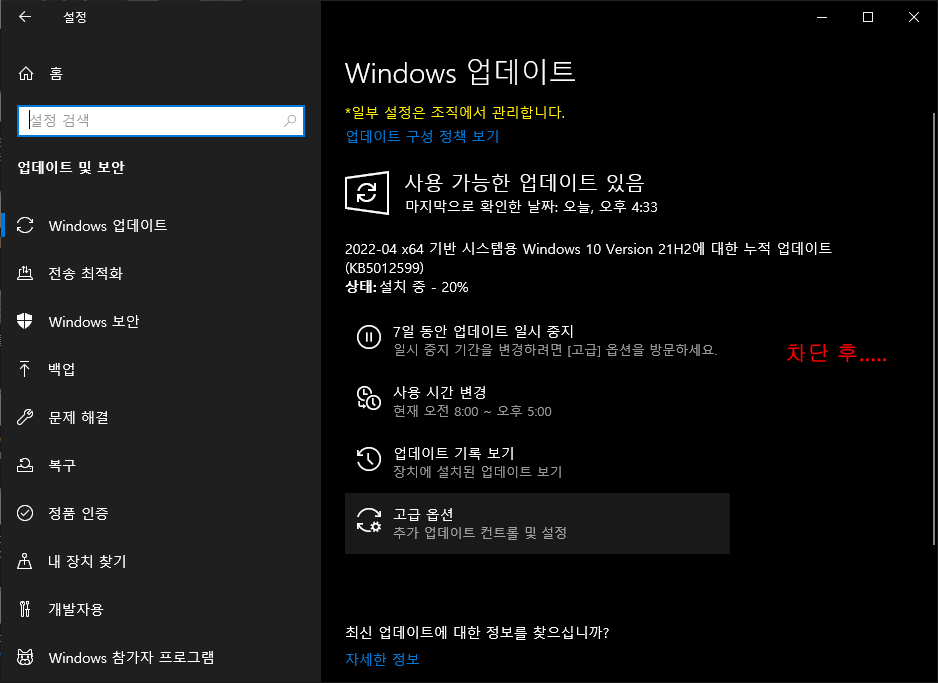Click the 내 장치 찾기 icon
The width and height of the screenshot is (938, 683).
click(x=25, y=561)
